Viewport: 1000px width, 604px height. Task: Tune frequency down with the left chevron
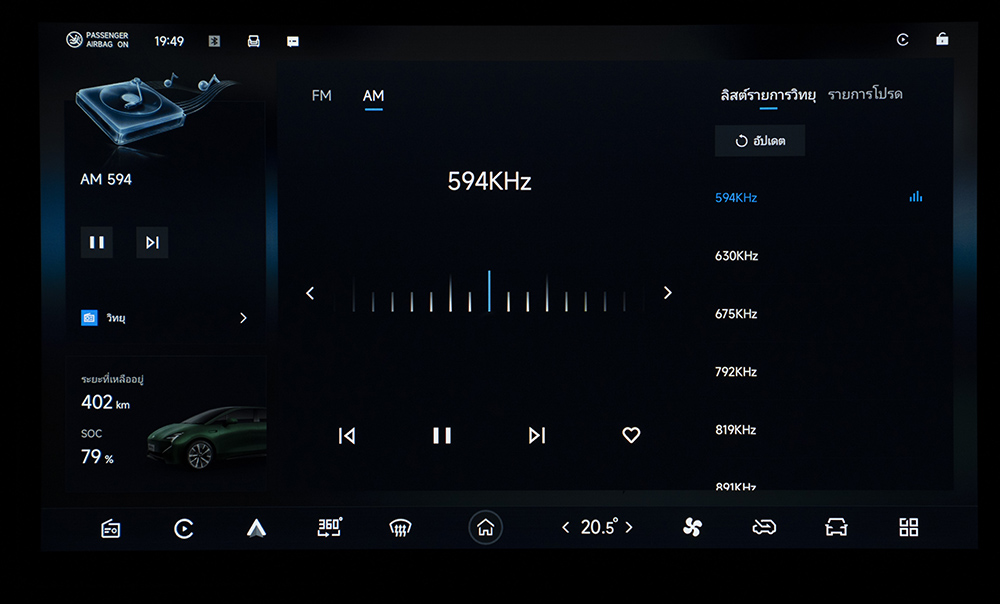310,293
